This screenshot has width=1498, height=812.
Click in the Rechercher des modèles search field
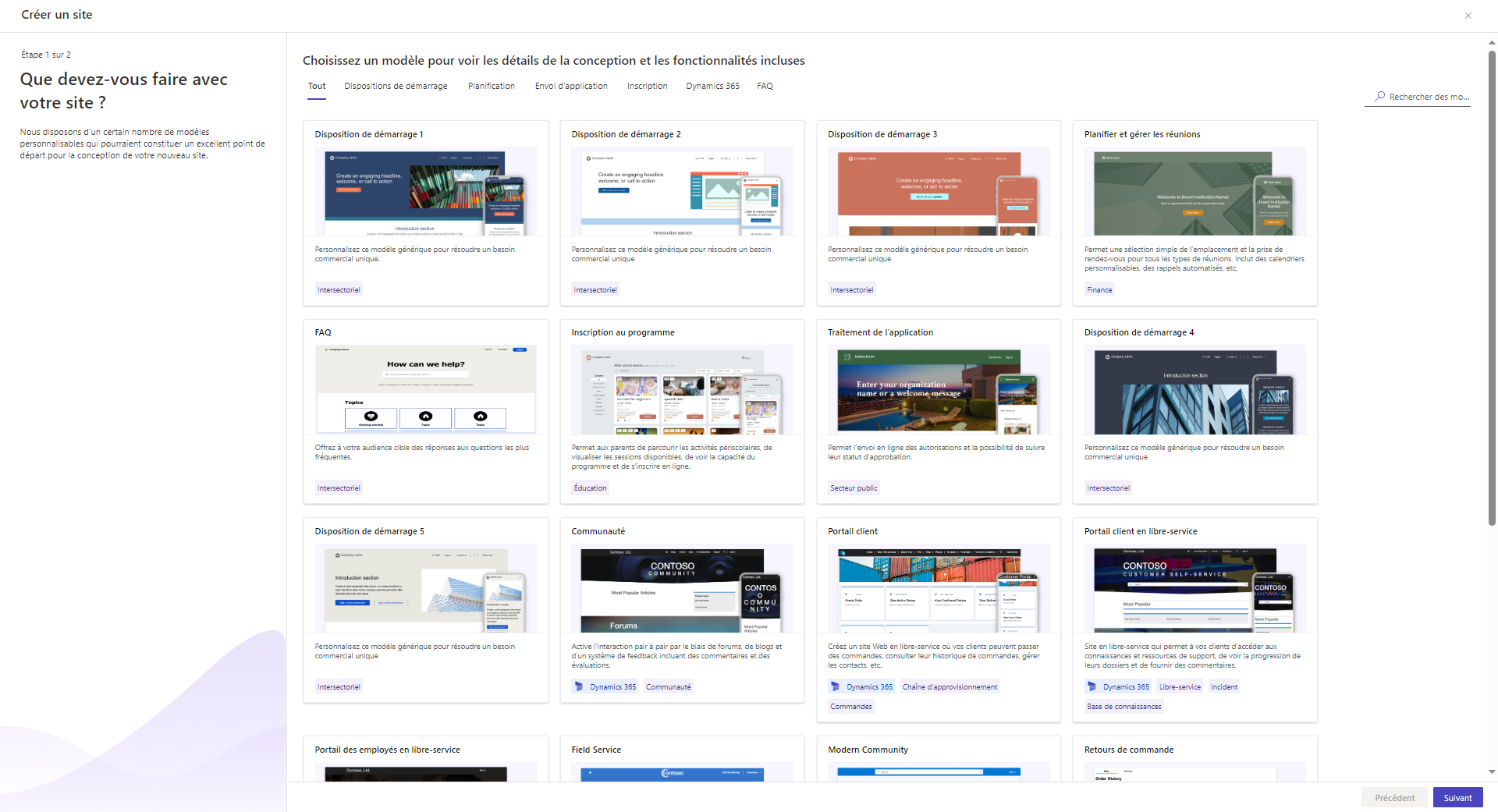[x=1428, y=97]
